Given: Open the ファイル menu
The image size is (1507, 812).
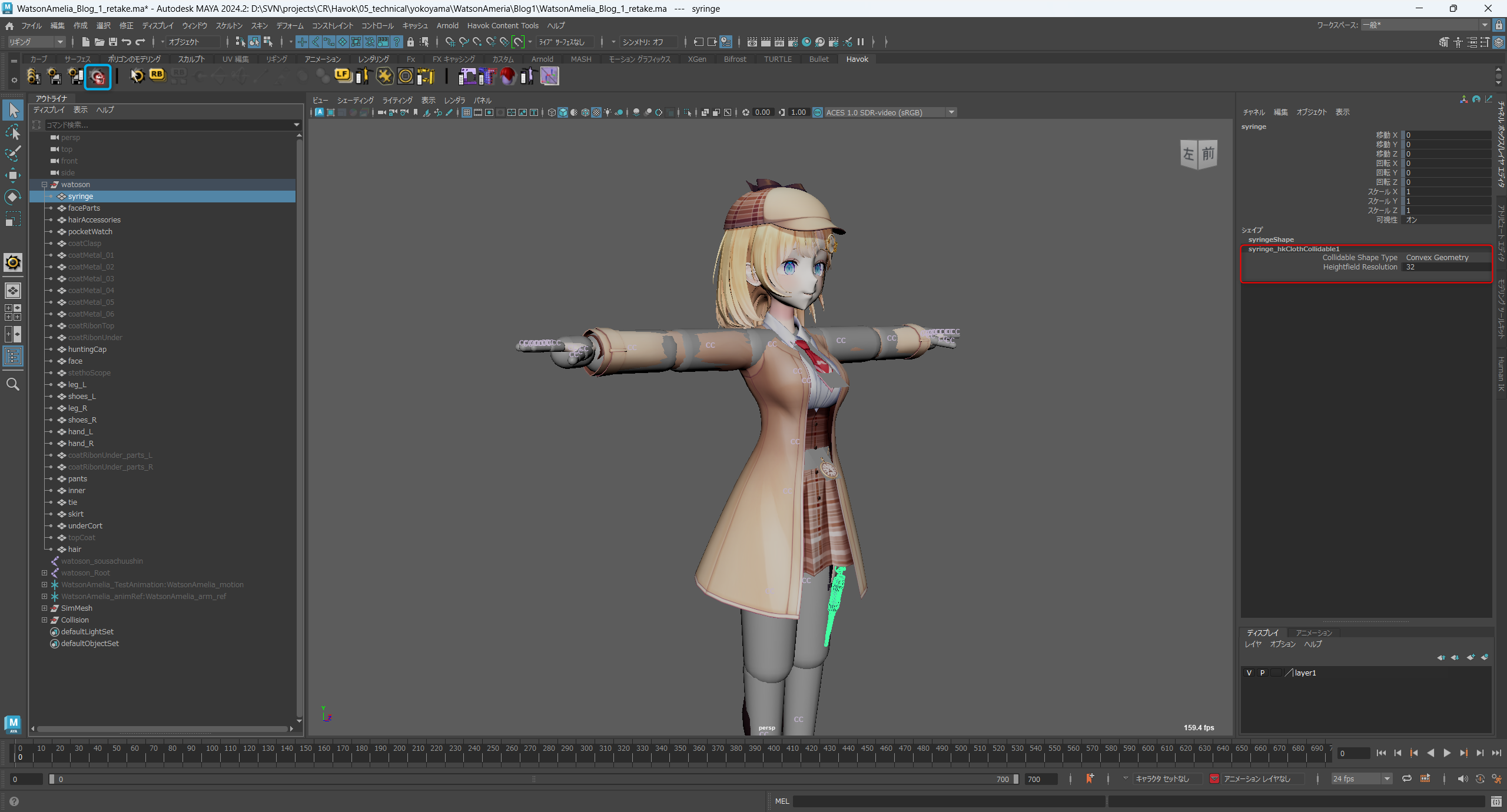Looking at the screenshot, I should click(x=31, y=25).
